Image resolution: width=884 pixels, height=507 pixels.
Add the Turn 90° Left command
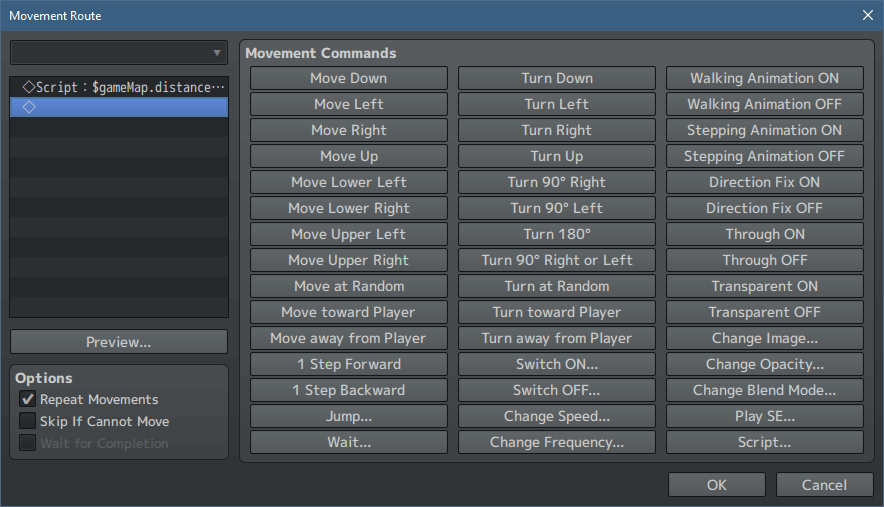557,208
